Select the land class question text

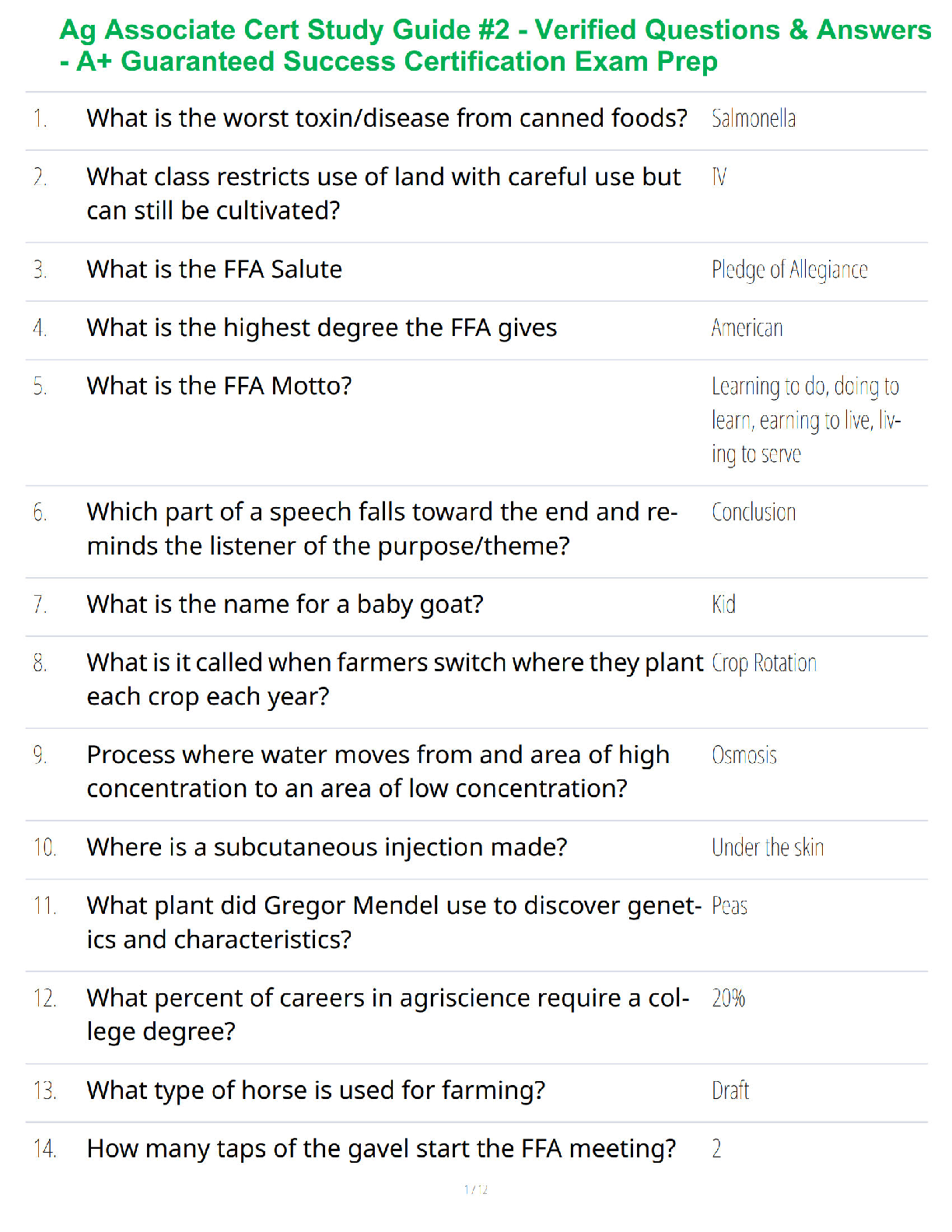click(383, 194)
